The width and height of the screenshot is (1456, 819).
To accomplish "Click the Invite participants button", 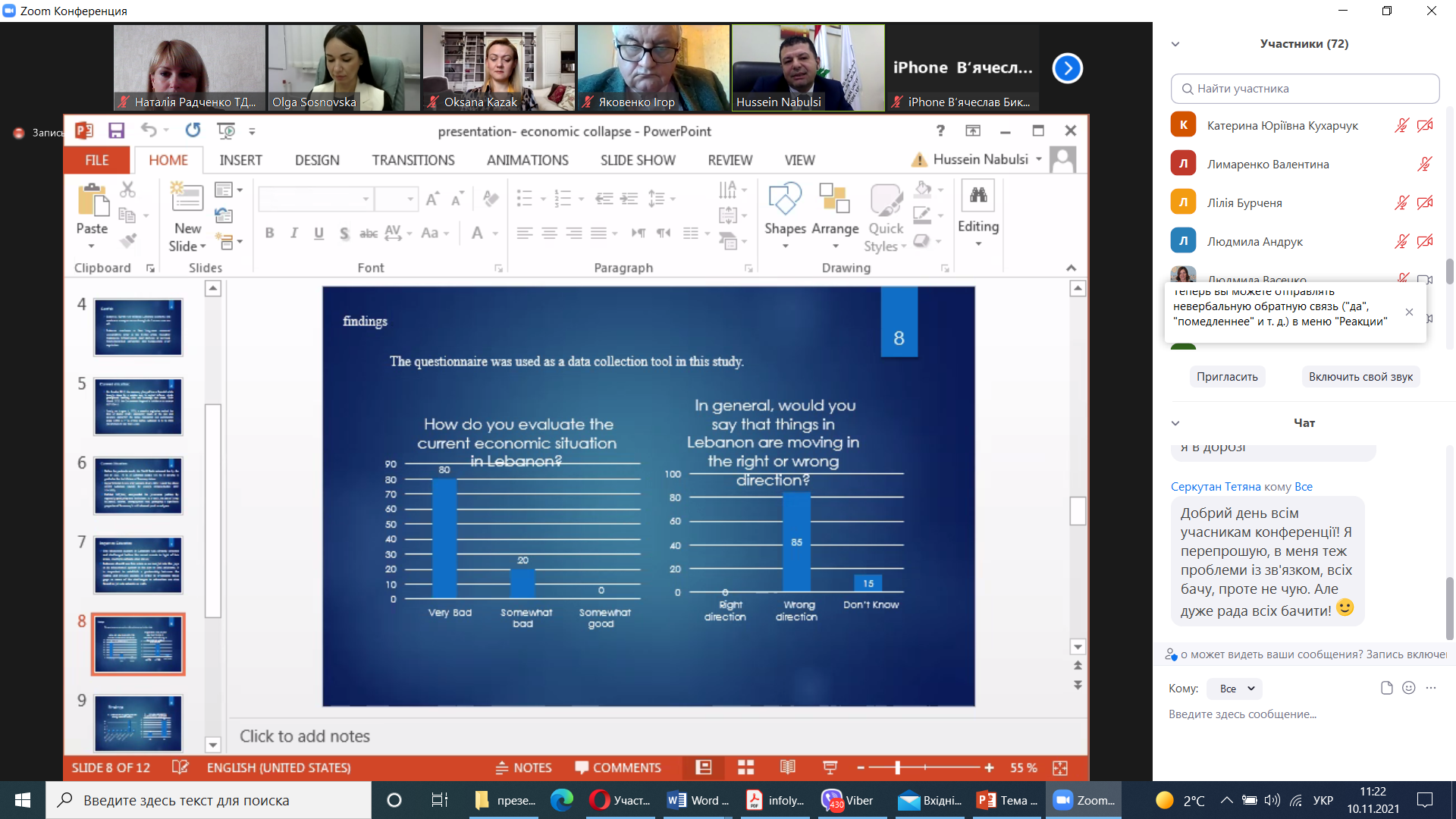I will coord(1226,377).
